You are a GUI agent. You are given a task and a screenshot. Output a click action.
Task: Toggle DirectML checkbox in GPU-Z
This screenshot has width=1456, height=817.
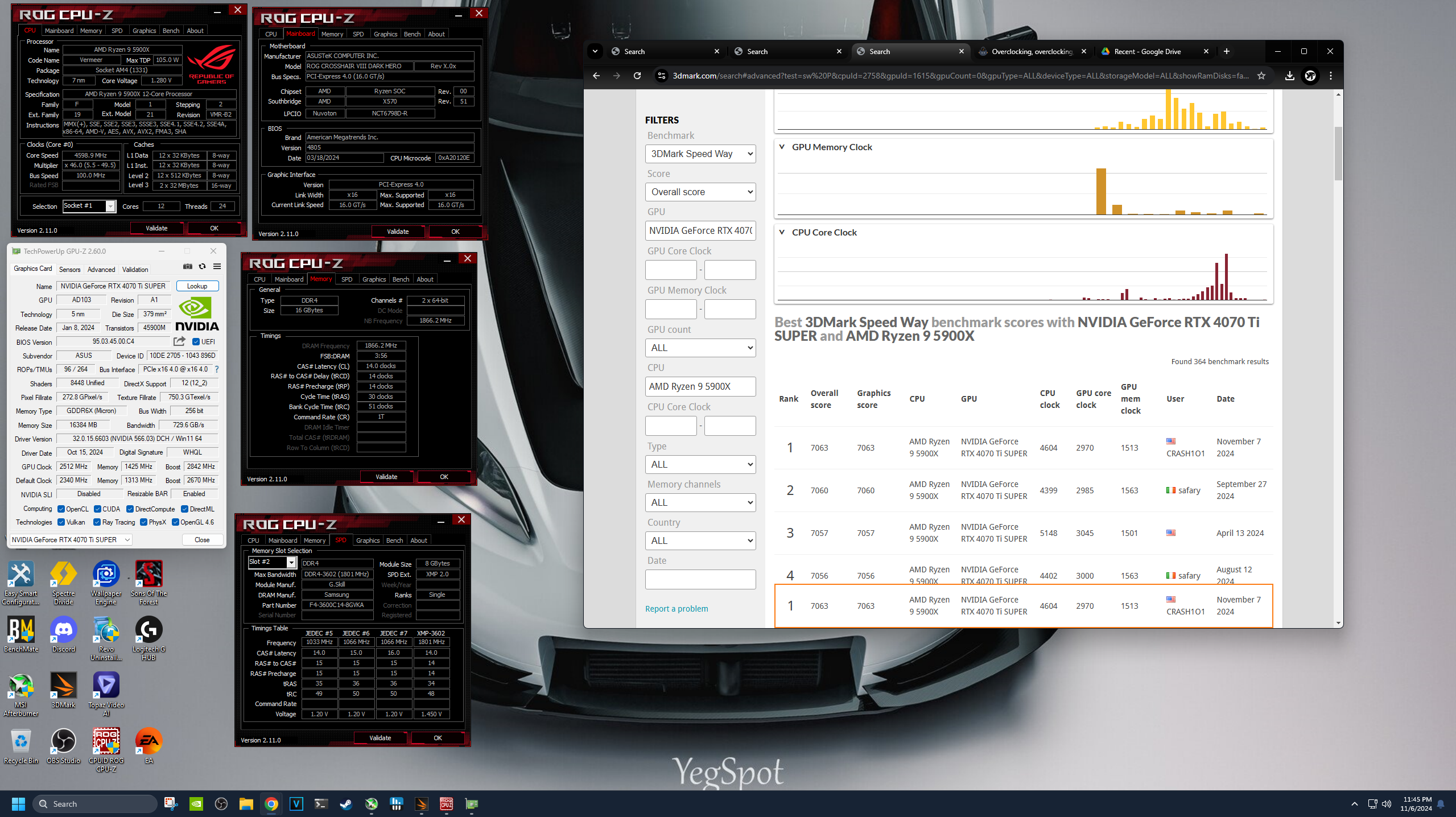click(185, 509)
